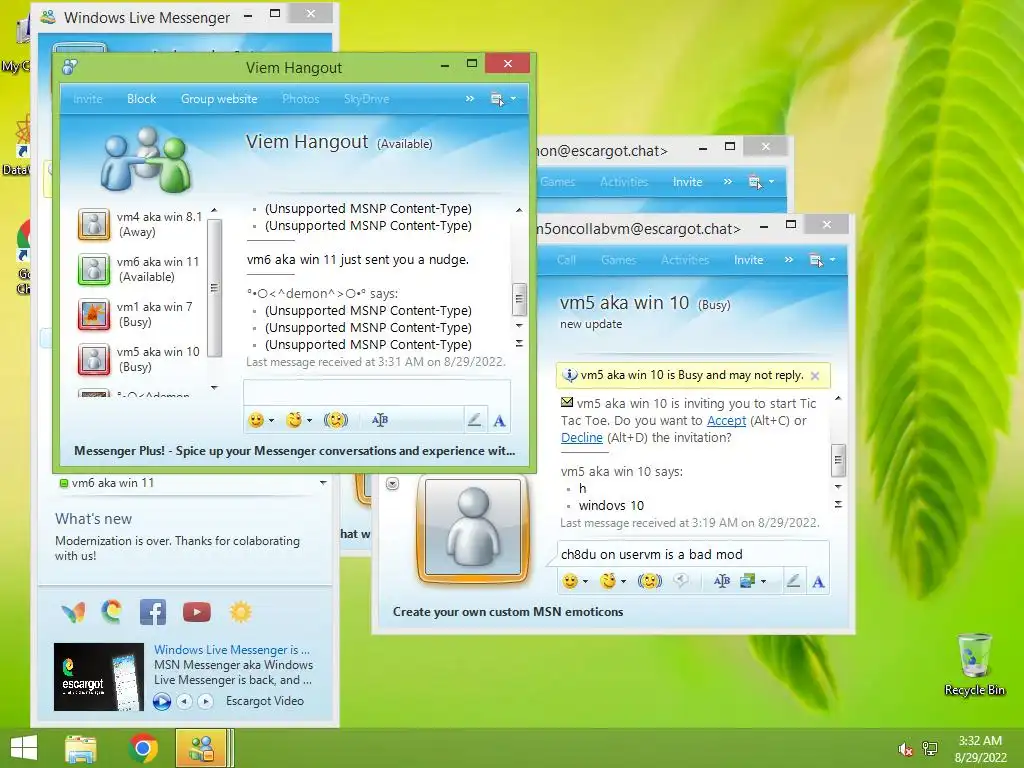1024x768 pixels.
Task: Click Invite in back escargot.chat window
Action: (688, 182)
